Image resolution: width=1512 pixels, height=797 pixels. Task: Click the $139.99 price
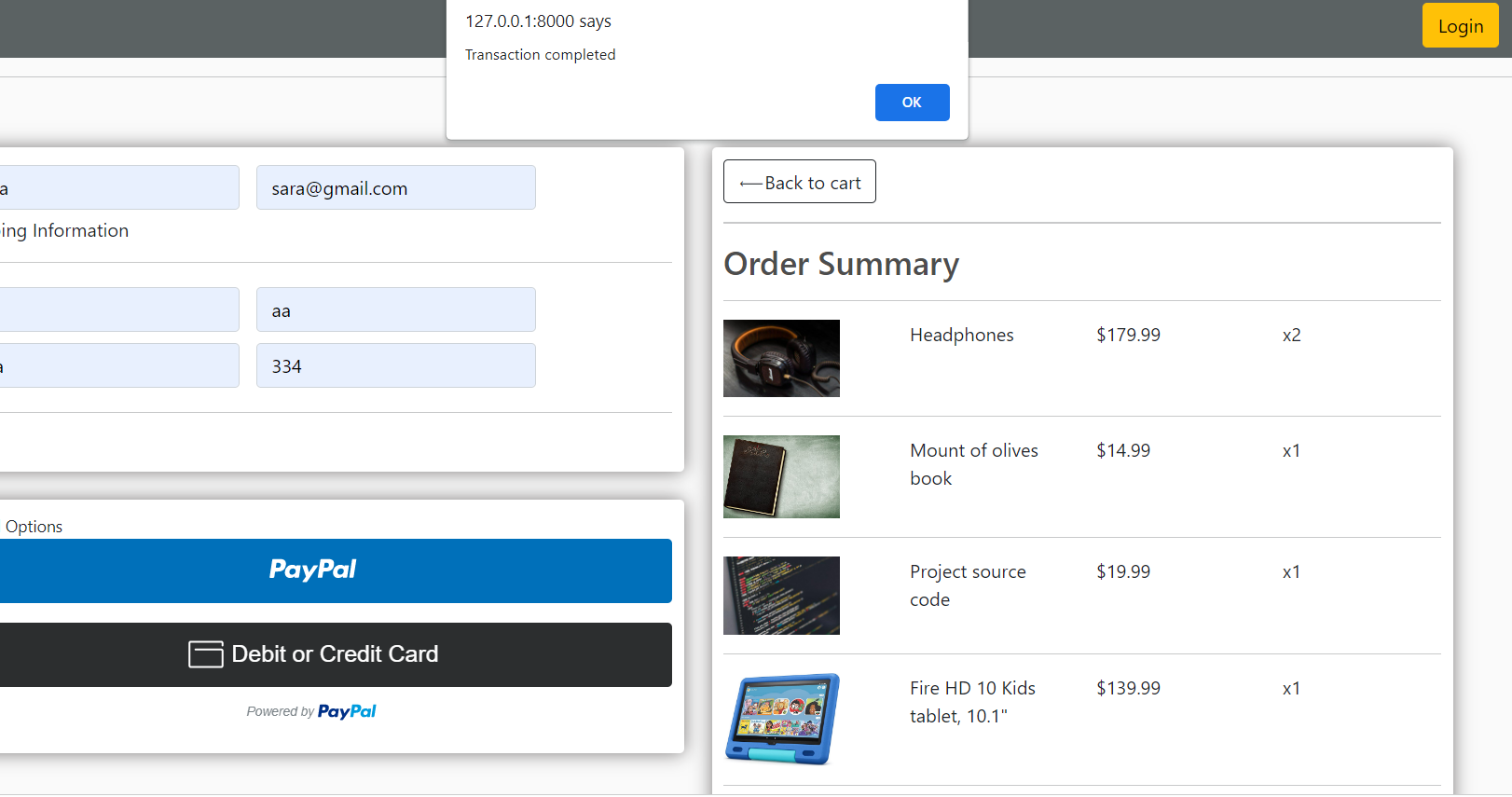(x=1128, y=688)
